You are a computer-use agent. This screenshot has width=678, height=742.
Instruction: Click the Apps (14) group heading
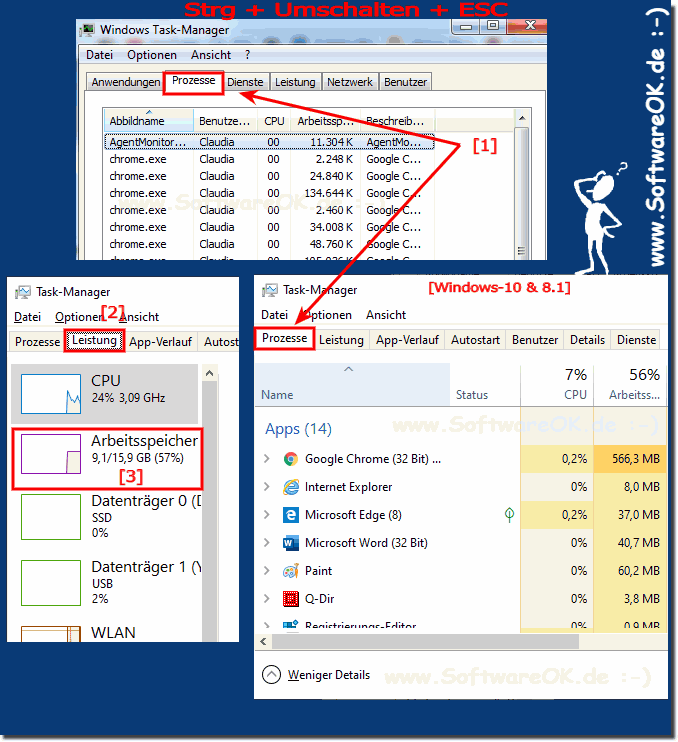click(x=298, y=429)
